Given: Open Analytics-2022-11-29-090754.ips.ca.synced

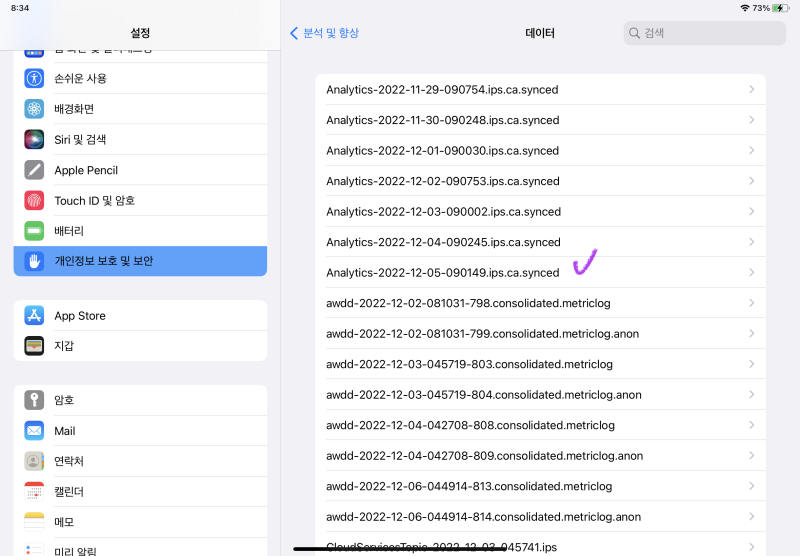Looking at the screenshot, I should coord(540,90).
